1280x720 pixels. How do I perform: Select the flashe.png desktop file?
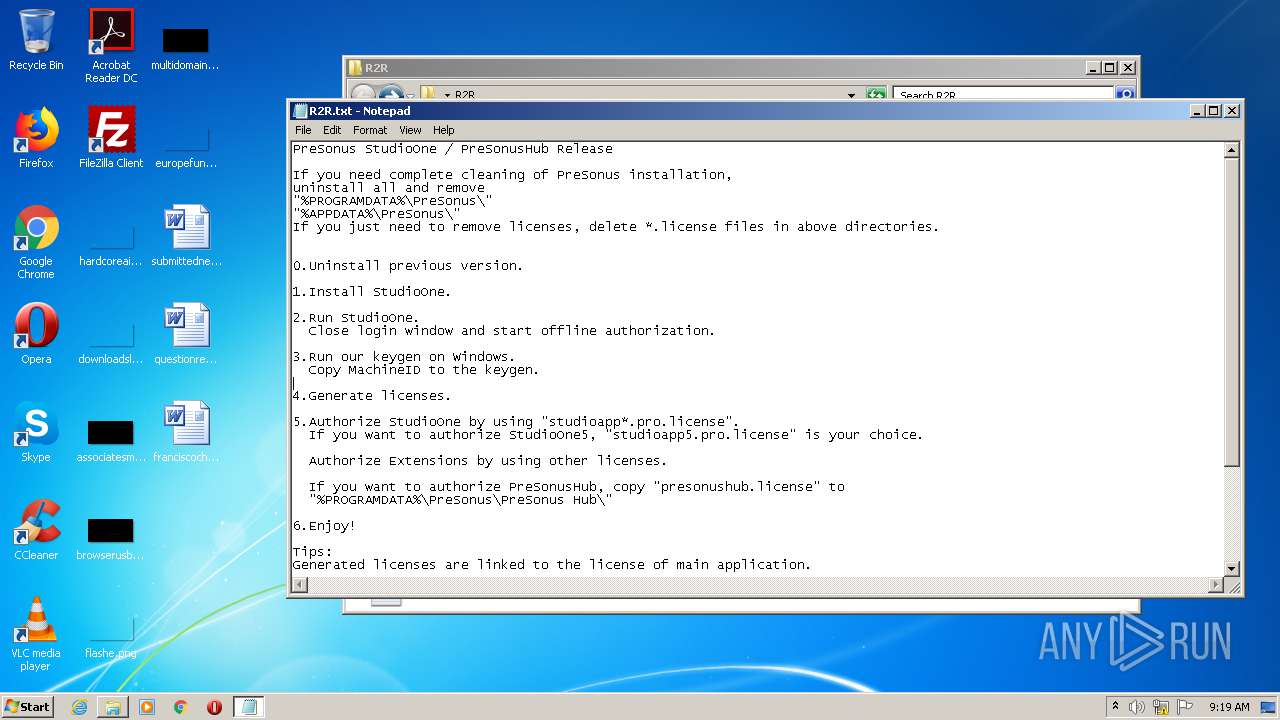[111, 638]
